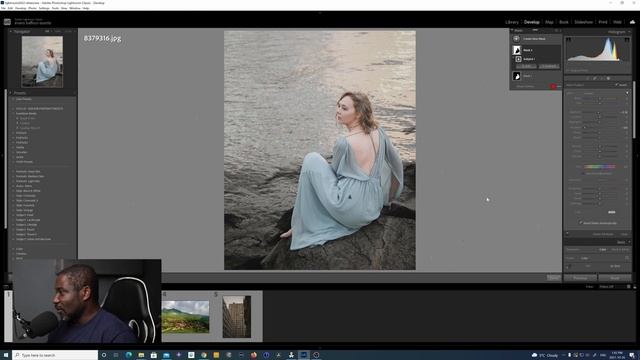This screenshot has height=360, width=640.
Task: Select the Subject 1 mask component icon
Action: (518, 59)
